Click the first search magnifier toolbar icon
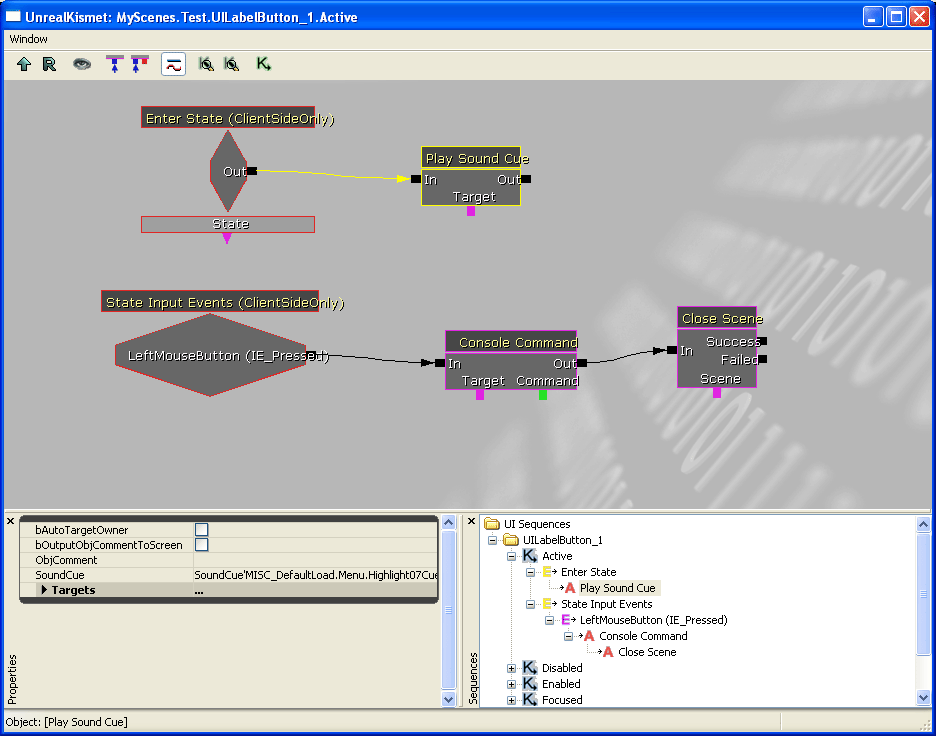Image resolution: width=936 pixels, height=736 pixels. (205, 63)
